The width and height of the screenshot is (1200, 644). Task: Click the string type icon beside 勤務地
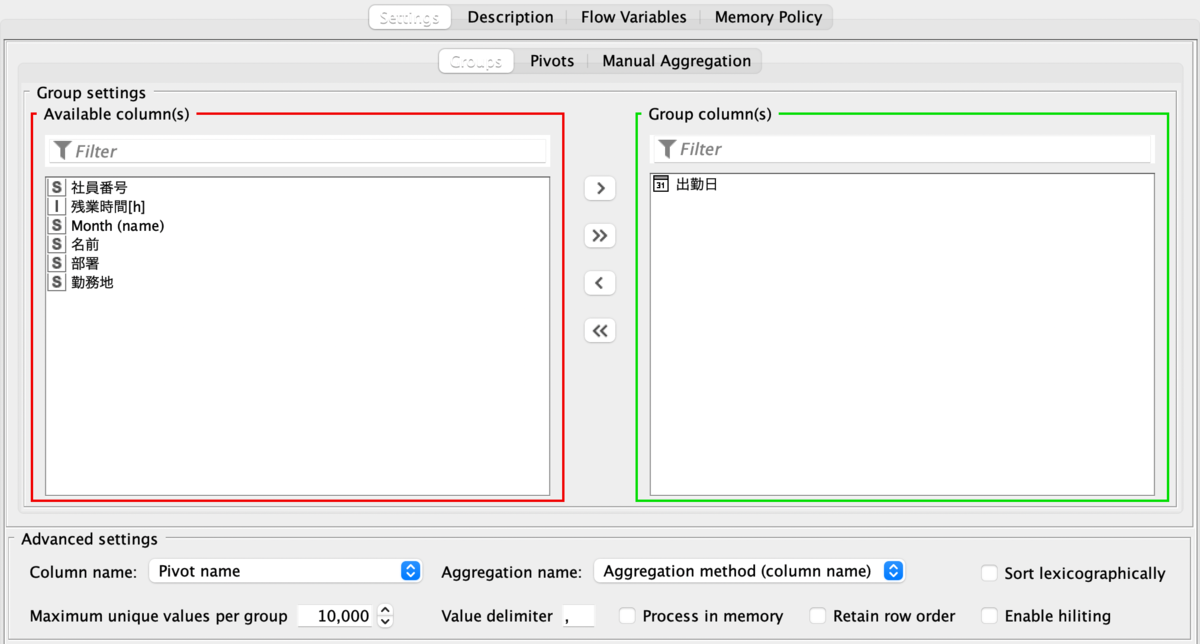[57, 282]
